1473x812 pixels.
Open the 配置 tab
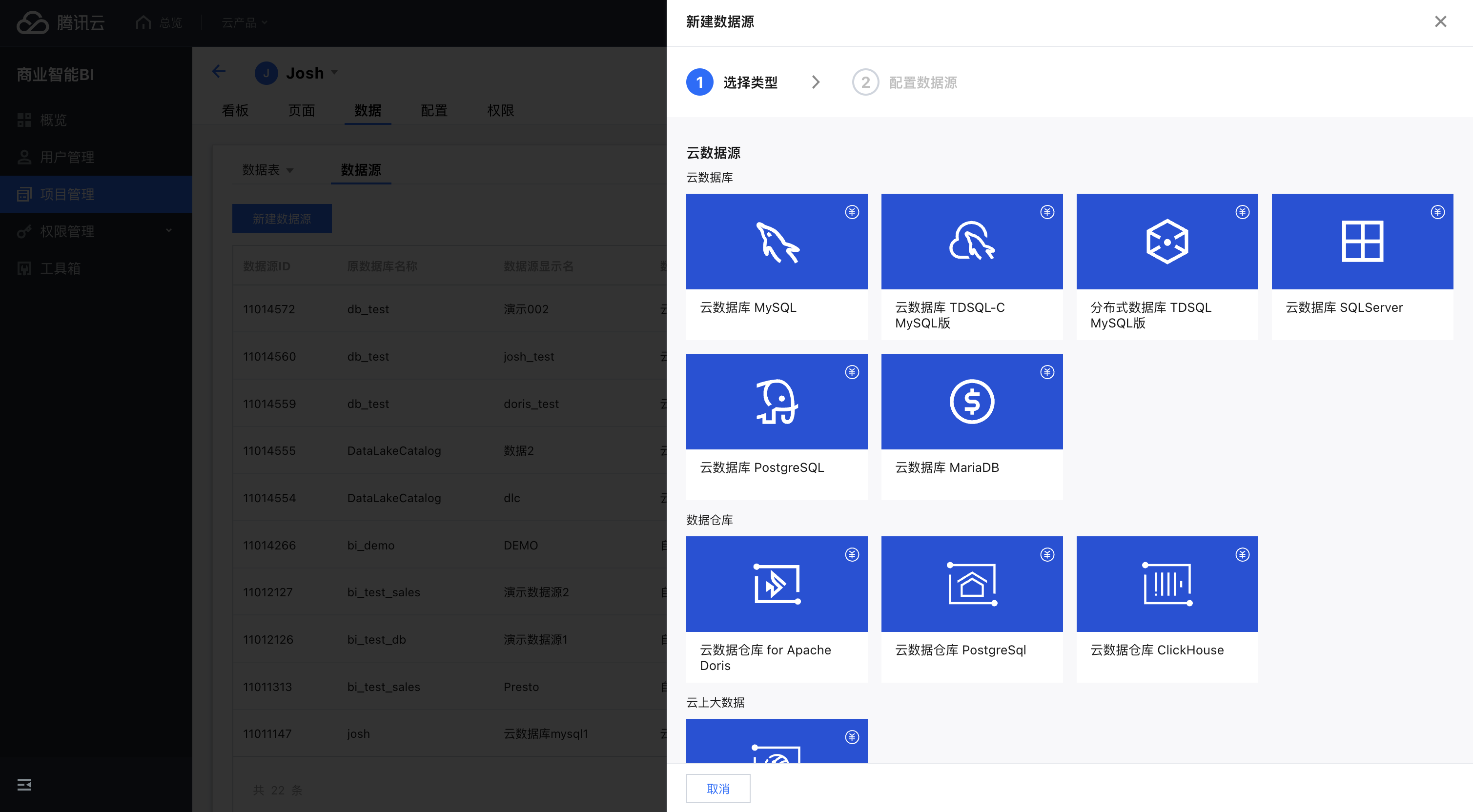coord(433,110)
